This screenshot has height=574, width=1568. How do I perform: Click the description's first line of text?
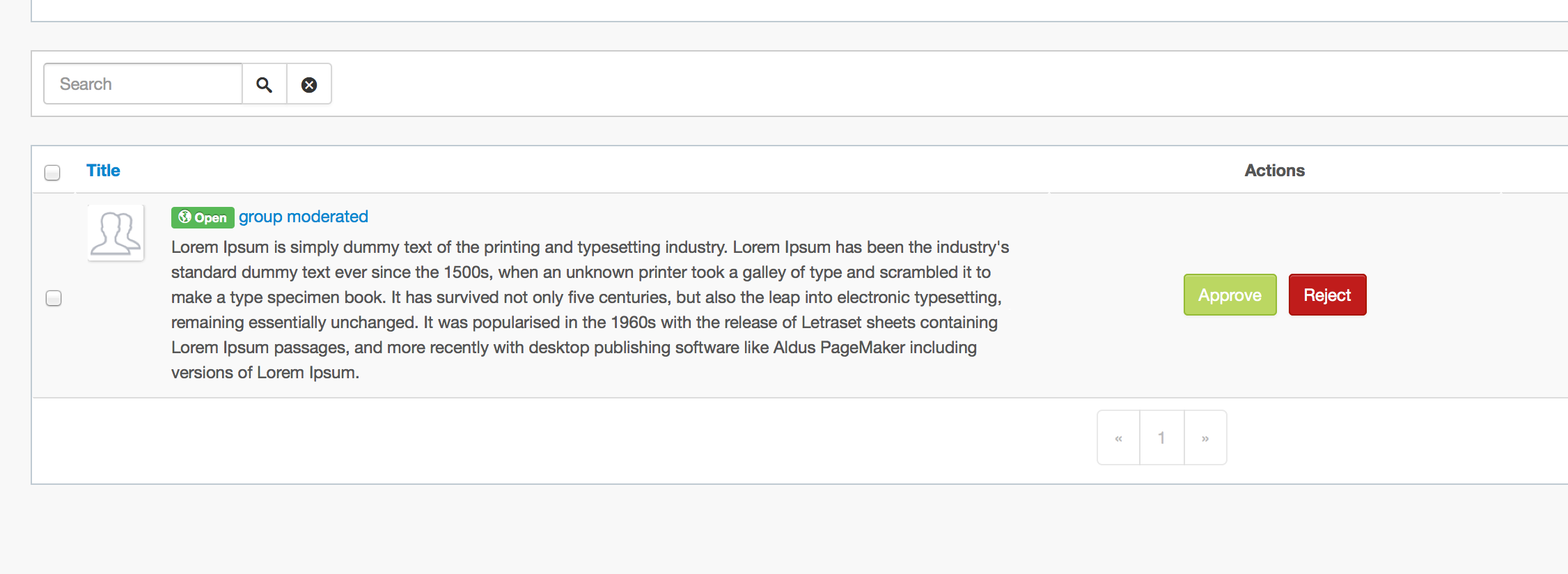pos(590,247)
